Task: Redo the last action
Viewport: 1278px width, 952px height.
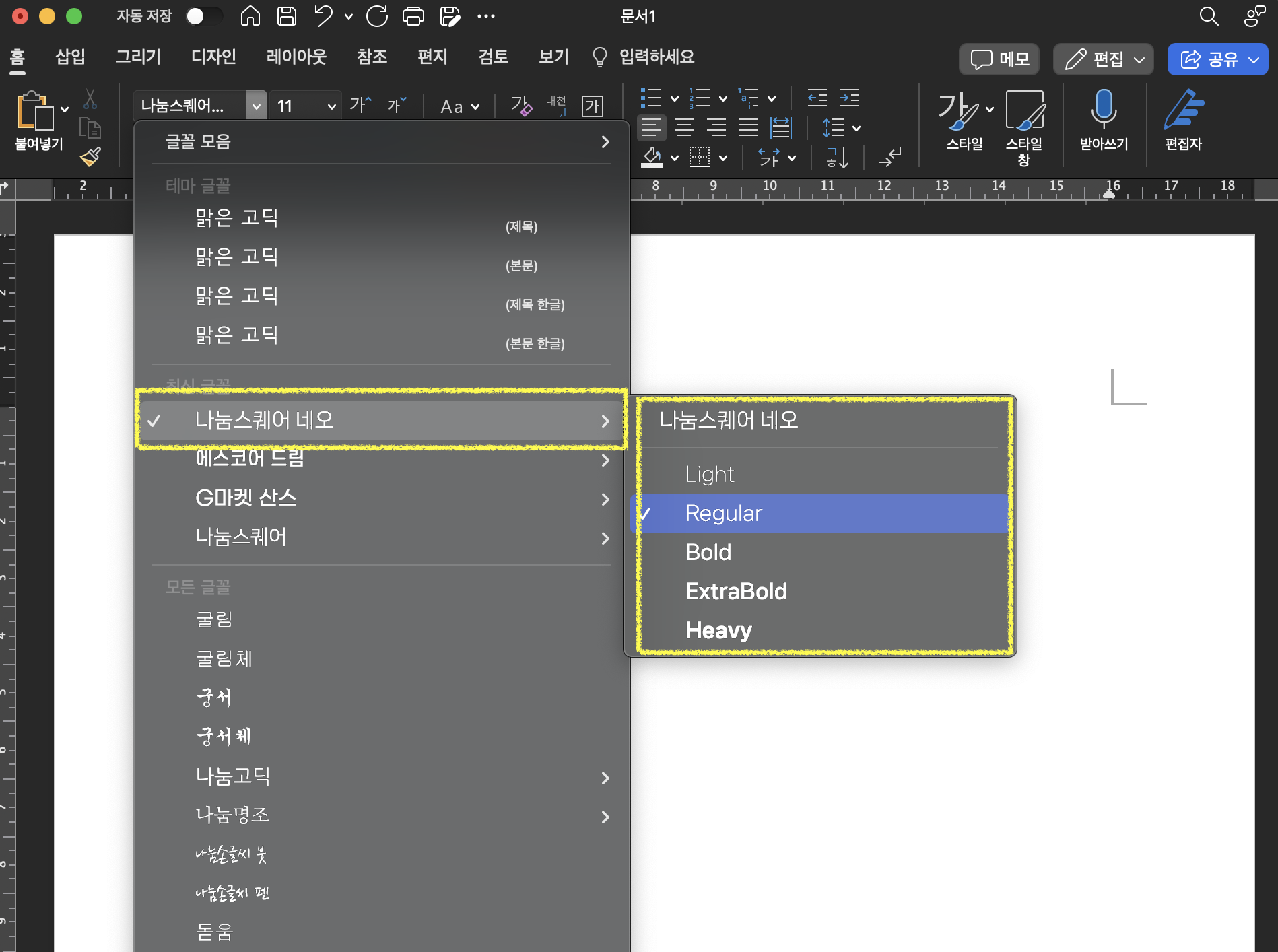Action: pyautogui.click(x=377, y=15)
